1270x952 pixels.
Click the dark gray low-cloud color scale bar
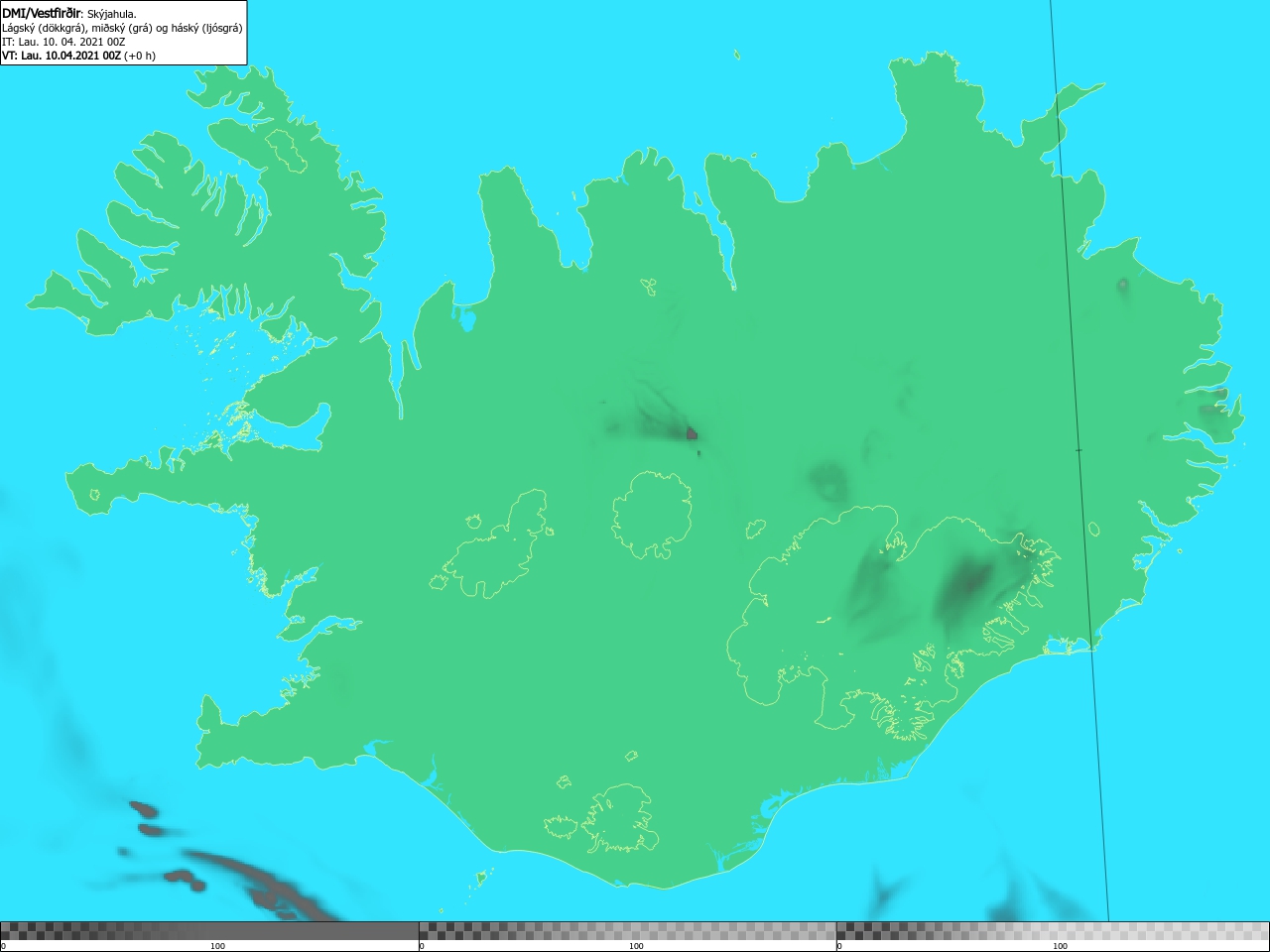(x=209, y=930)
